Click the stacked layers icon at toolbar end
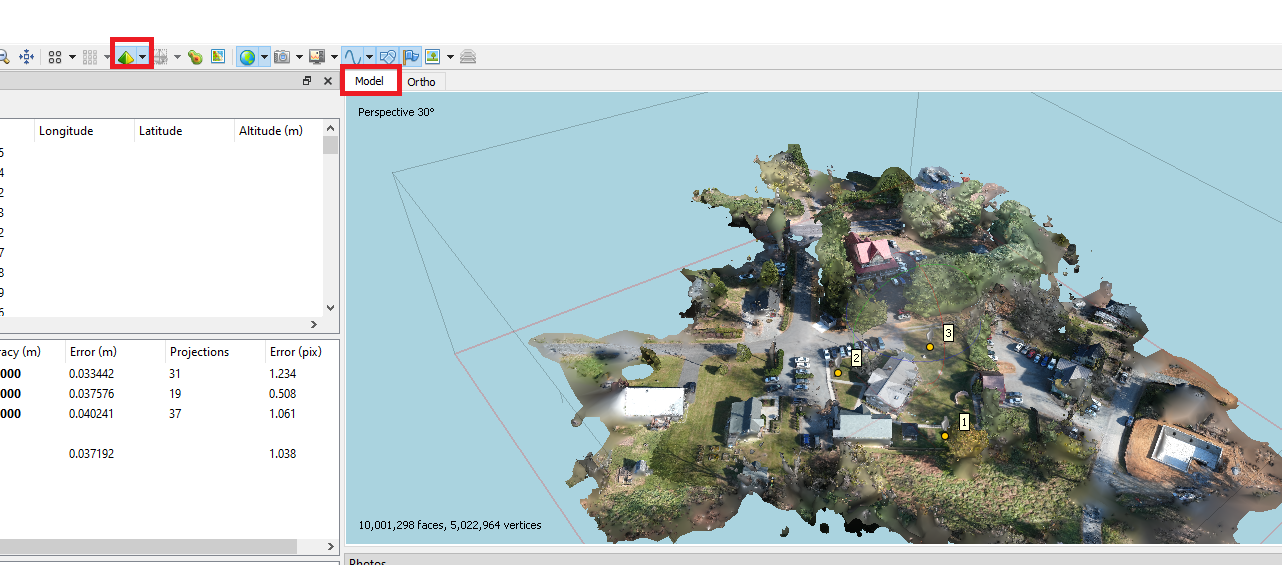This screenshot has width=1282, height=565. click(x=468, y=57)
